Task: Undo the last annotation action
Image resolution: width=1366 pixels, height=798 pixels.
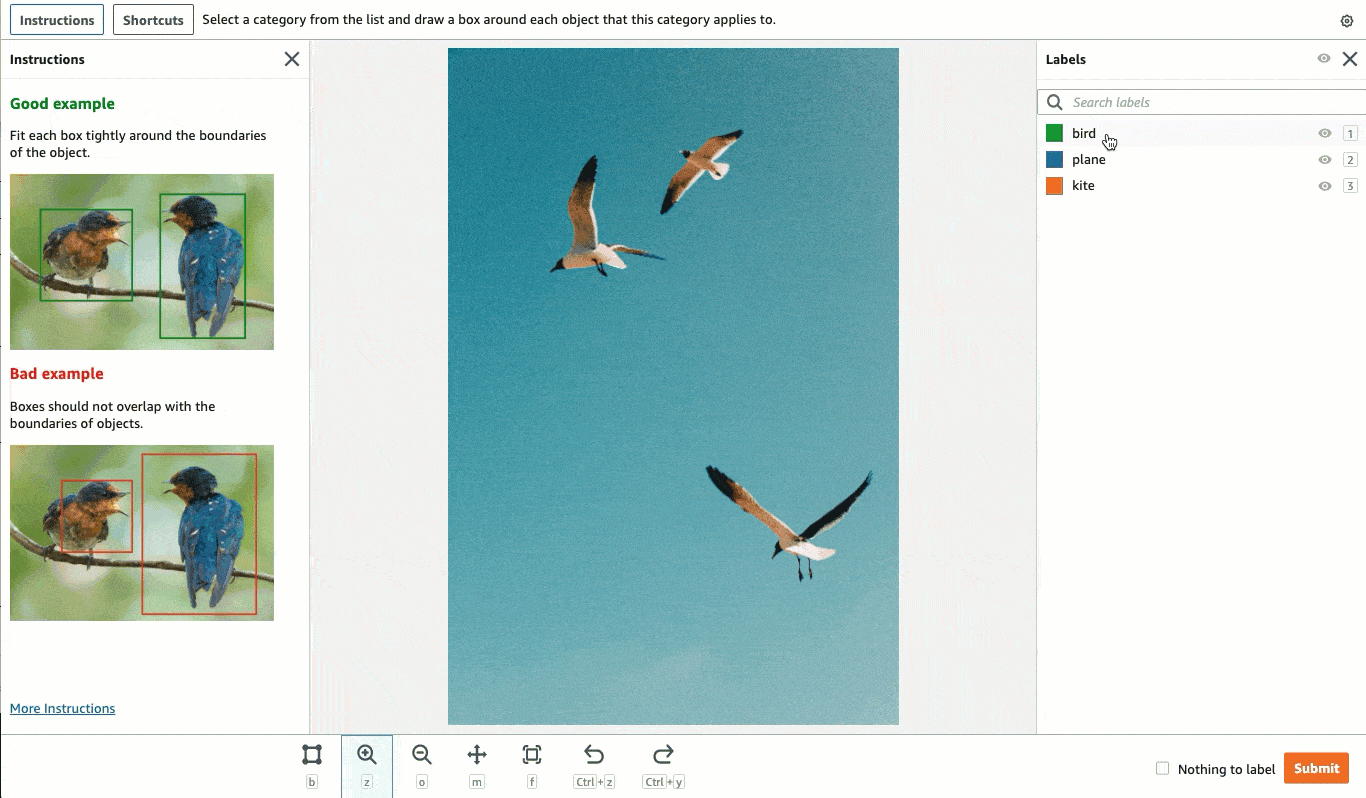Action: pos(594,755)
